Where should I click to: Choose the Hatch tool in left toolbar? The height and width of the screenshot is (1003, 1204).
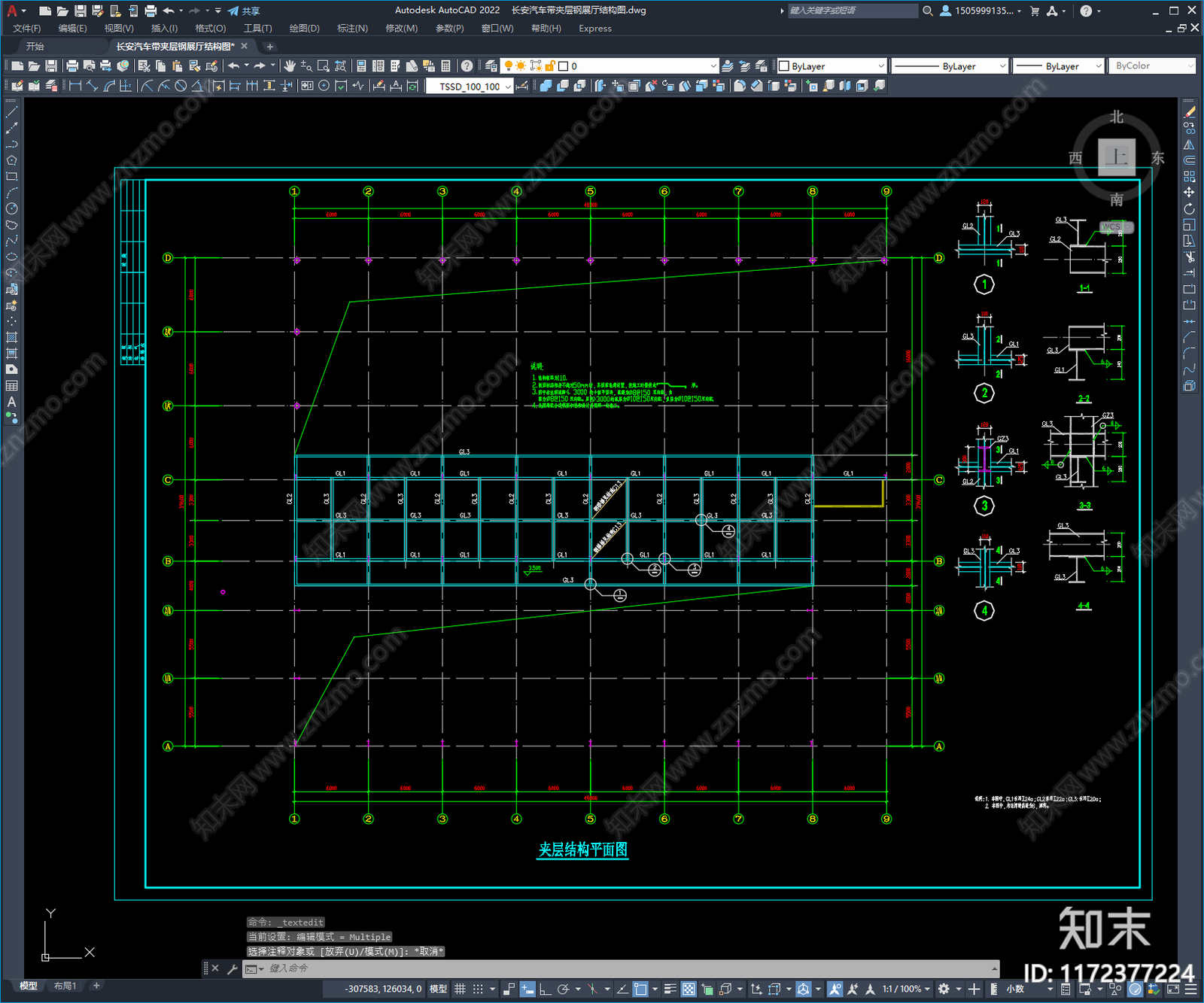[x=11, y=337]
